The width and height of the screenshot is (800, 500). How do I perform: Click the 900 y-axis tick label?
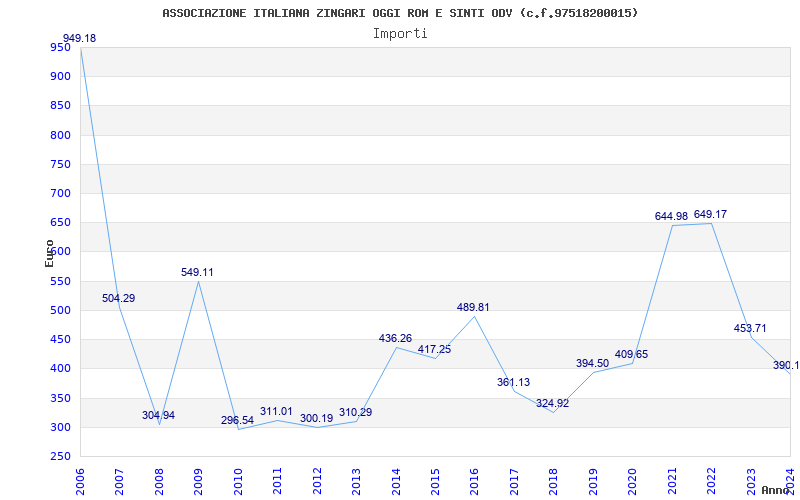click(x=60, y=77)
